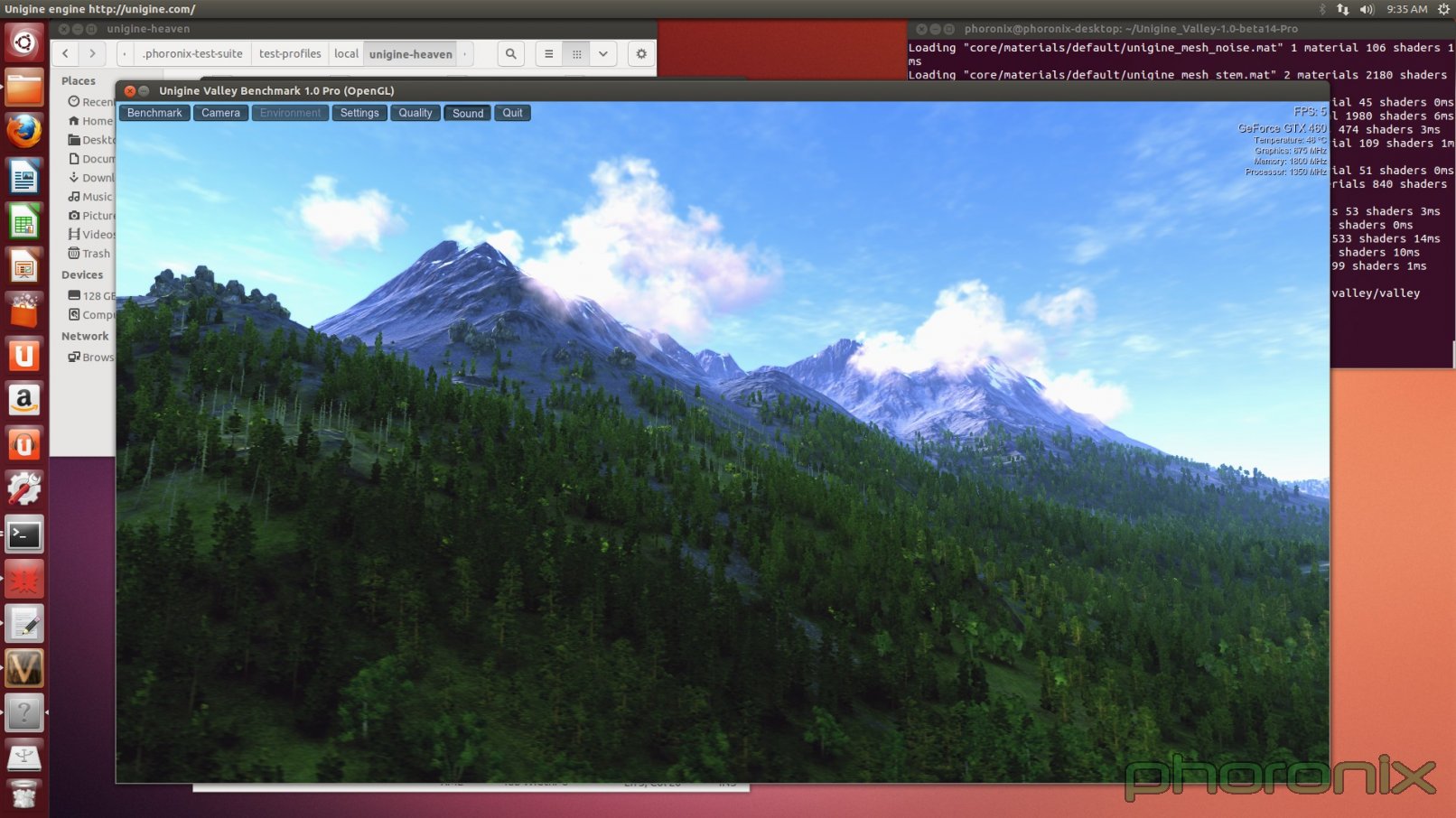Open the Valley V launcher icon
Screen dimensions: 1456x818
[x=24, y=668]
